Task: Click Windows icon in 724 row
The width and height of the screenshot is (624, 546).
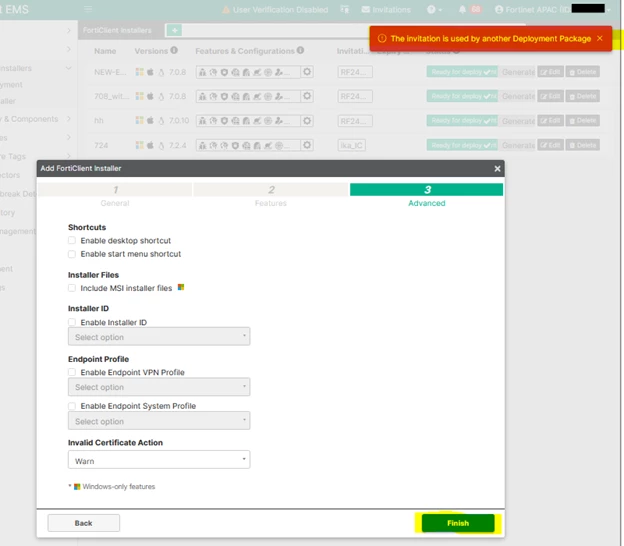Action: [139, 145]
